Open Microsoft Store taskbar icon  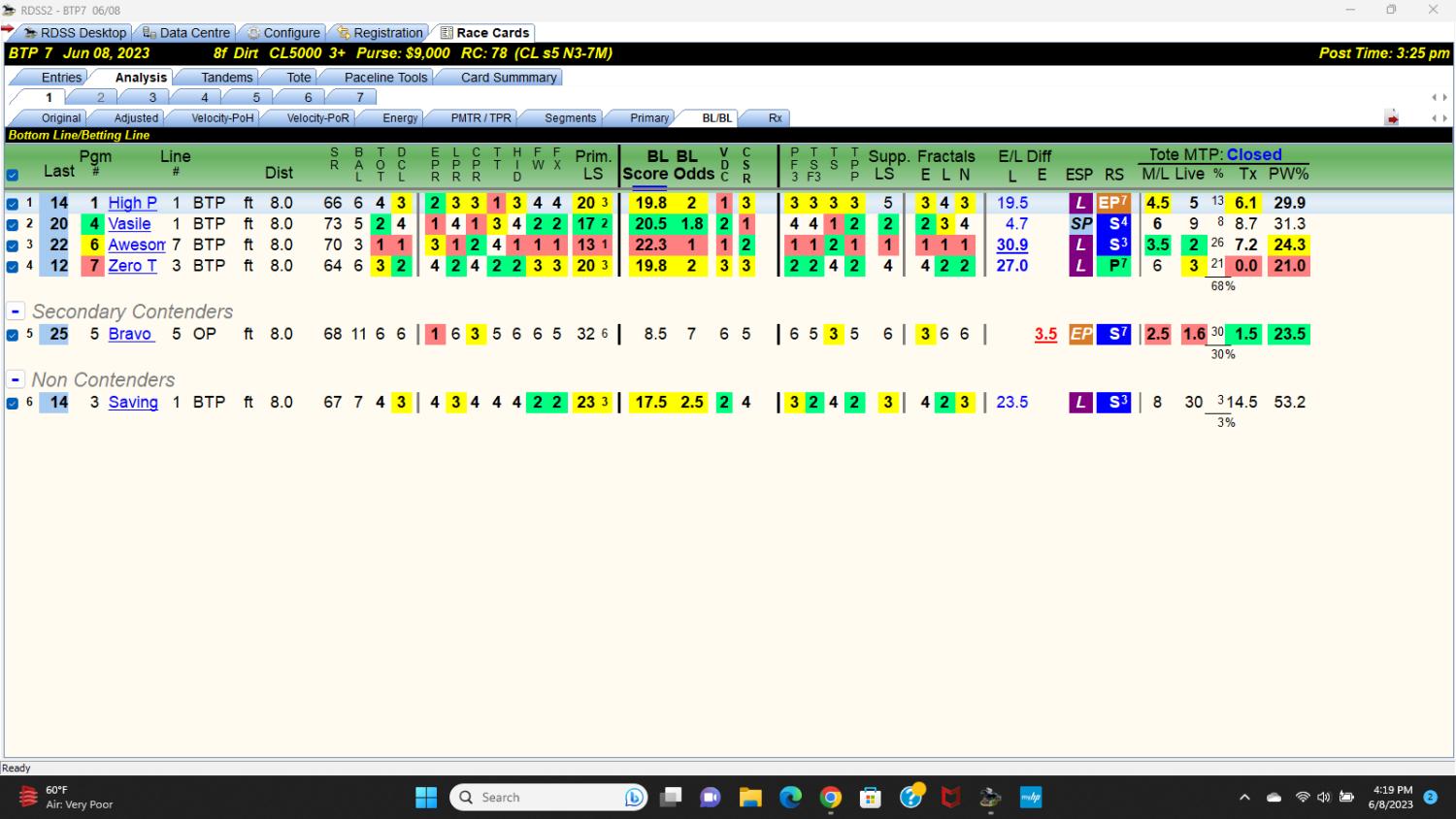pyautogui.click(x=871, y=798)
